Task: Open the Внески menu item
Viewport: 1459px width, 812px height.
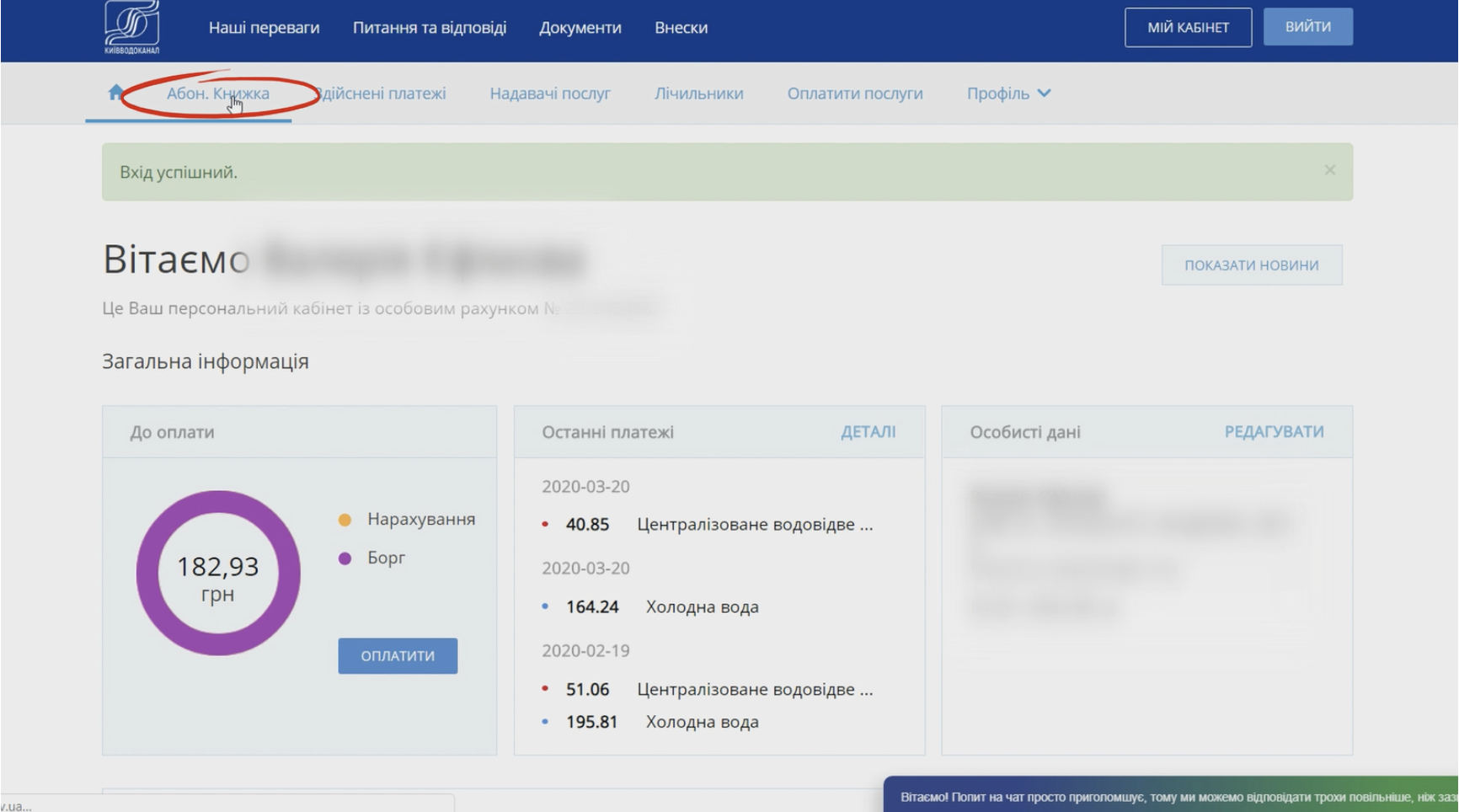Action: coord(681,28)
